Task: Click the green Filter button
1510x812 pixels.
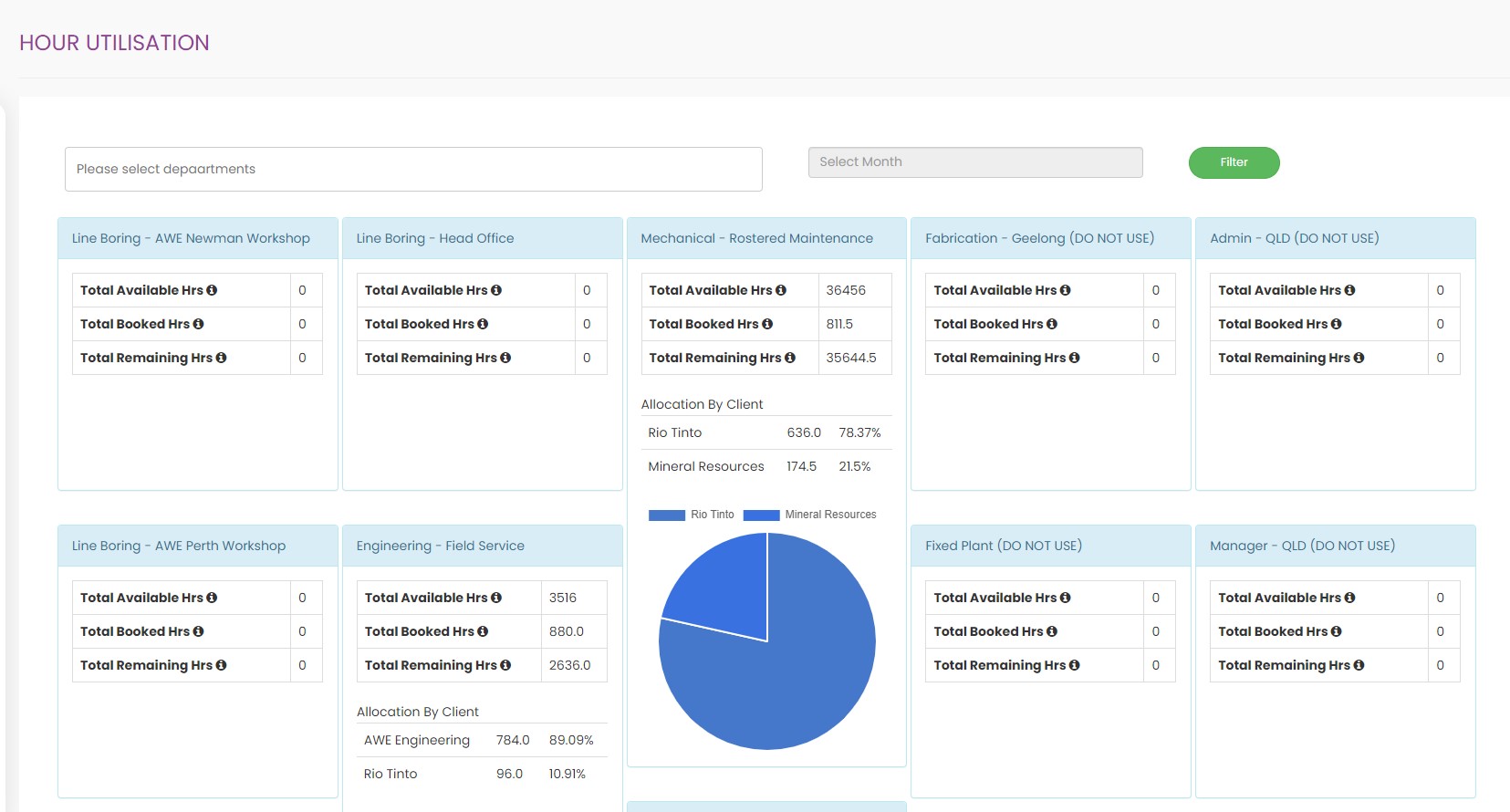Action: 1234,162
